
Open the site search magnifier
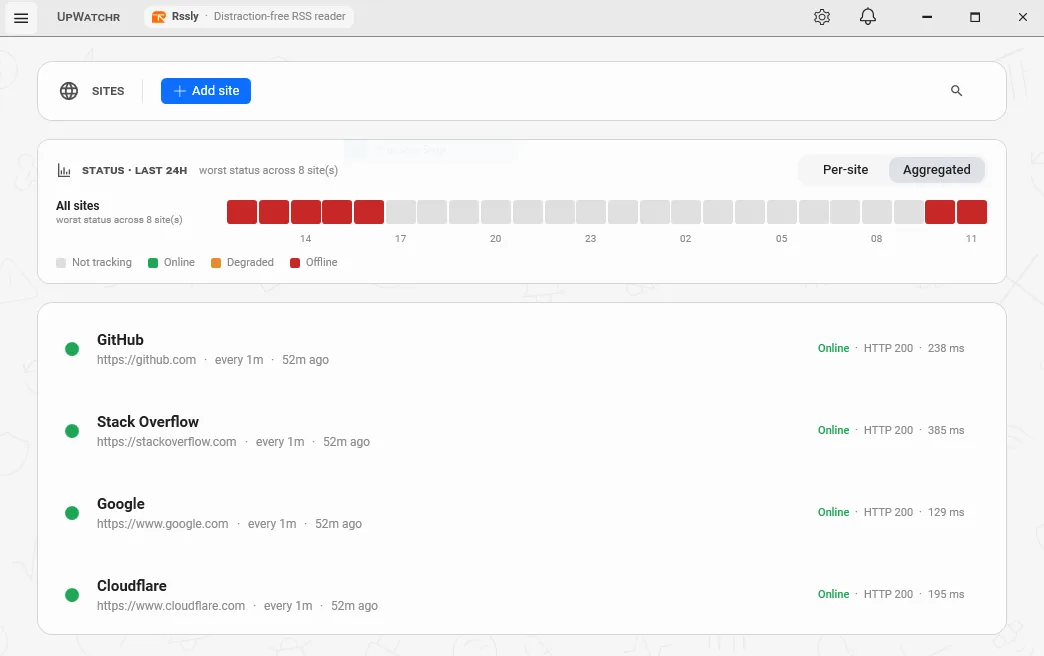click(956, 91)
